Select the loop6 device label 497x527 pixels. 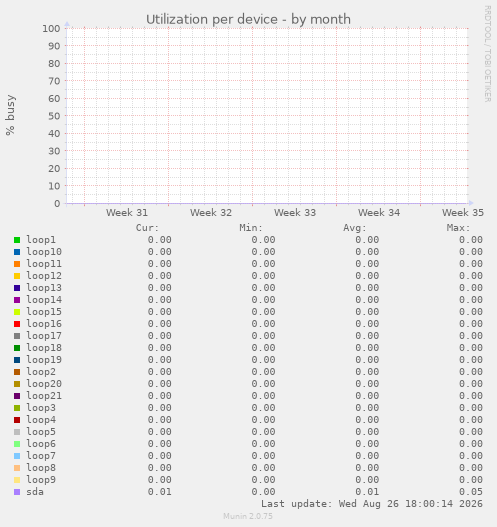[41, 444]
